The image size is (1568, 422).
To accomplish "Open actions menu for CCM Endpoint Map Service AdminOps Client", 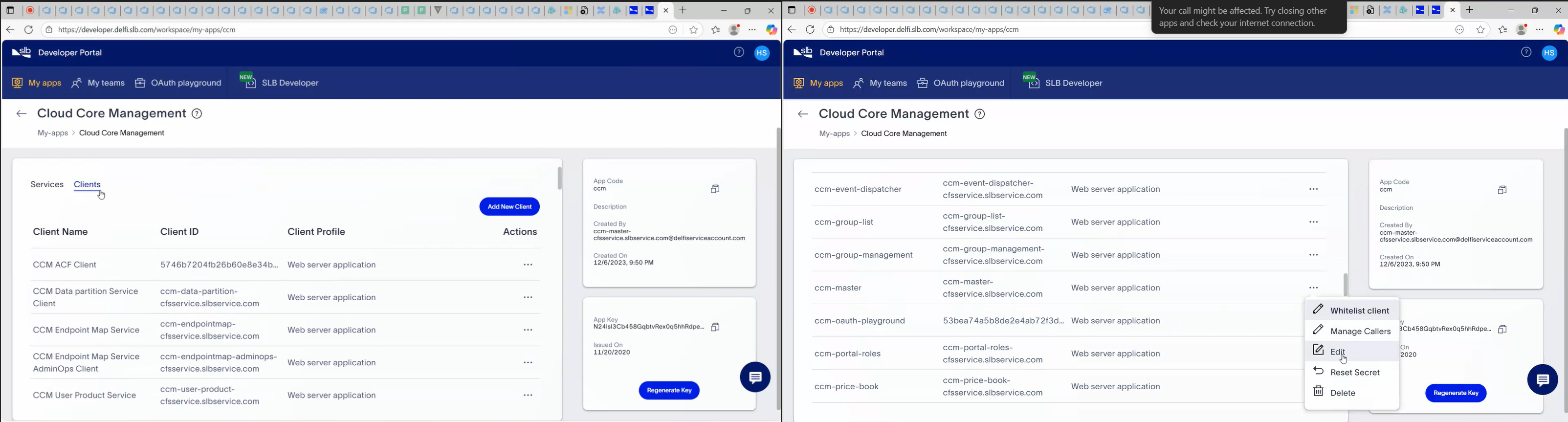I will pyautogui.click(x=529, y=363).
